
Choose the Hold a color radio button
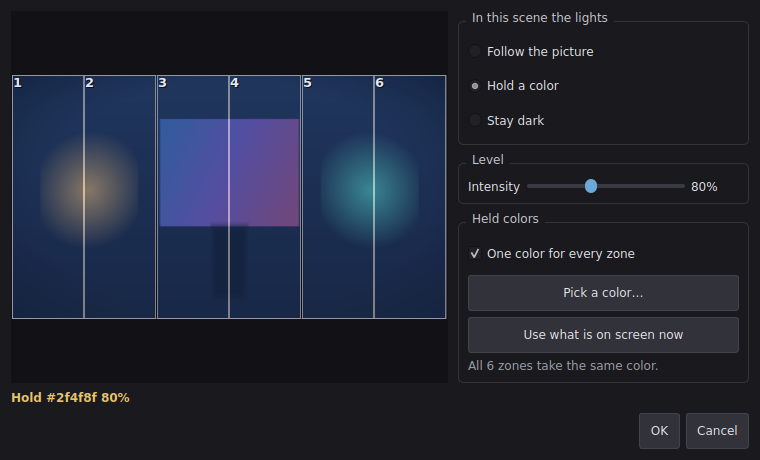coord(514,86)
